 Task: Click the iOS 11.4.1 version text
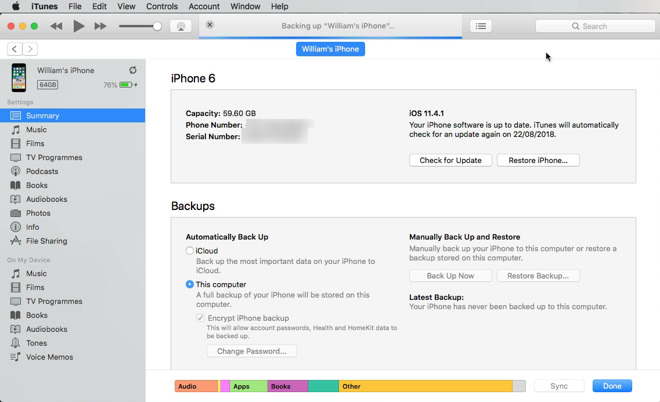click(426, 113)
